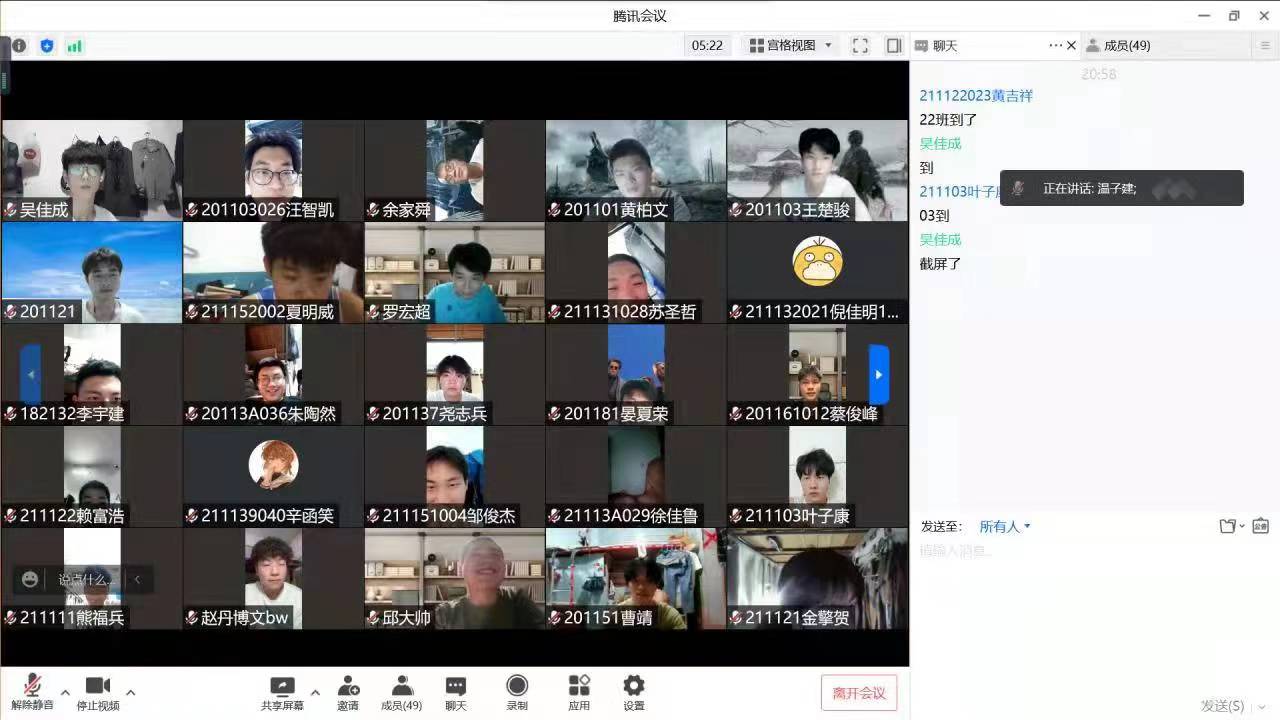1280x720 pixels.
Task: Toggle the side panel layout icon
Action: point(894,46)
